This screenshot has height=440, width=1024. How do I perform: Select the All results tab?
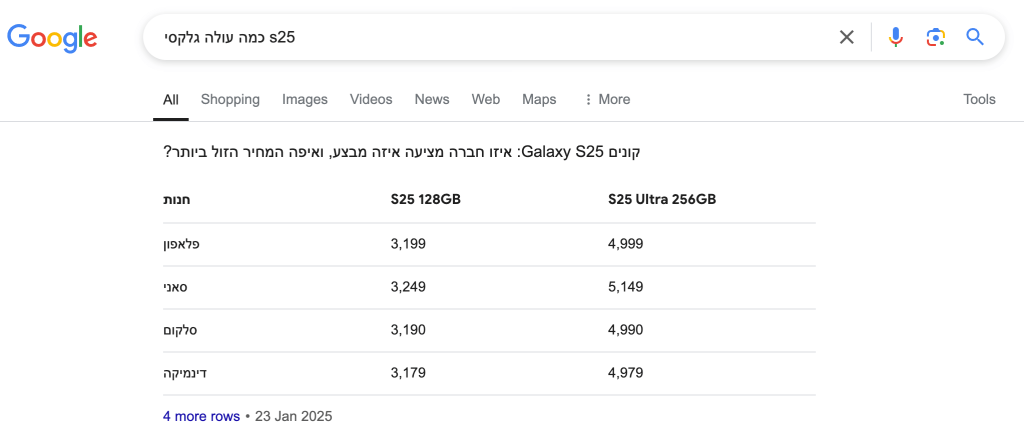[171, 99]
